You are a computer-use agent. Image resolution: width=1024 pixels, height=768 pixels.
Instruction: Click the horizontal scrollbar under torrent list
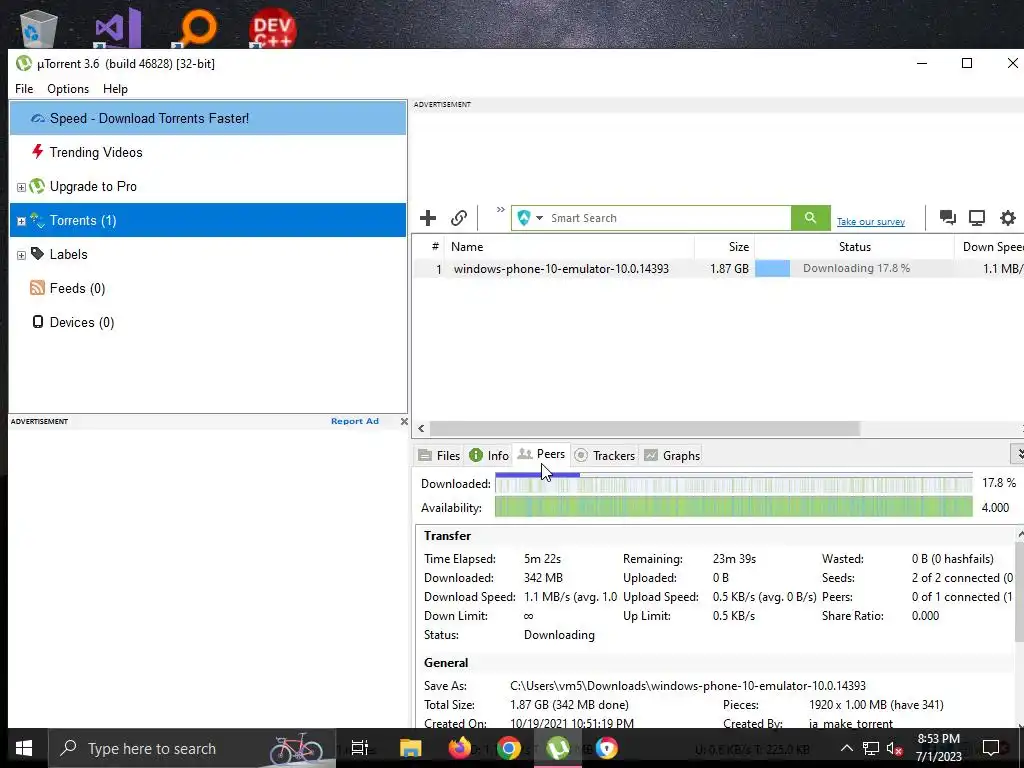tap(645, 428)
